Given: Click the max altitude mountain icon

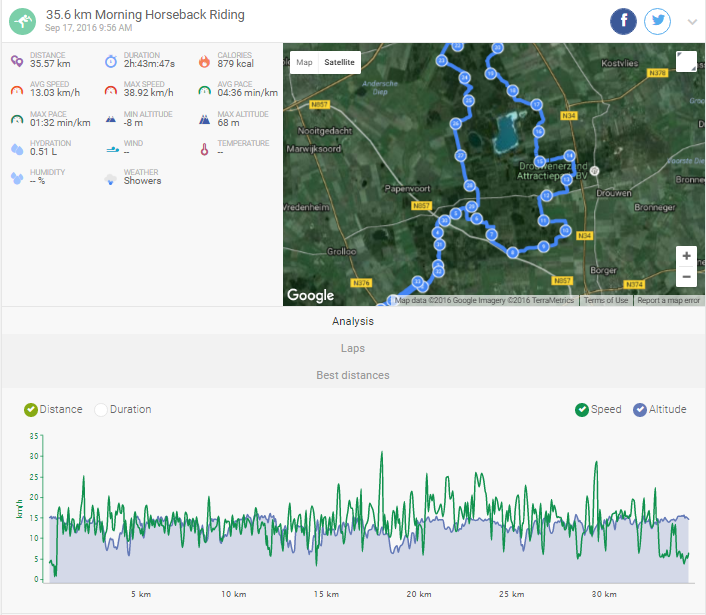Looking at the screenshot, I should (204, 119).
